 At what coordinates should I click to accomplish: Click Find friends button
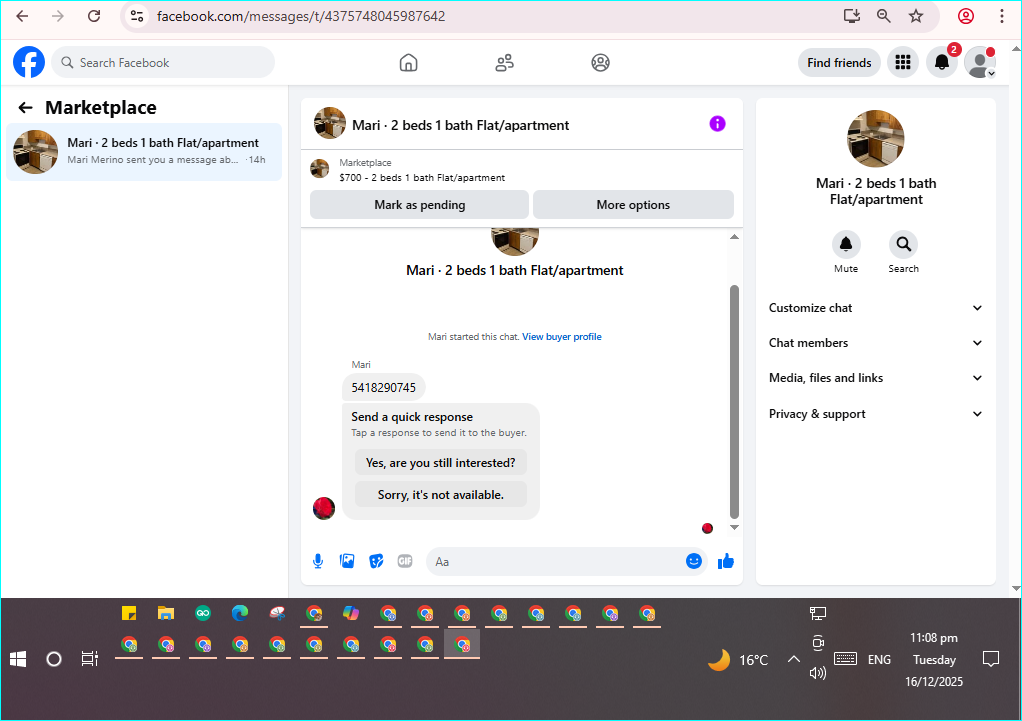point(839,63)
